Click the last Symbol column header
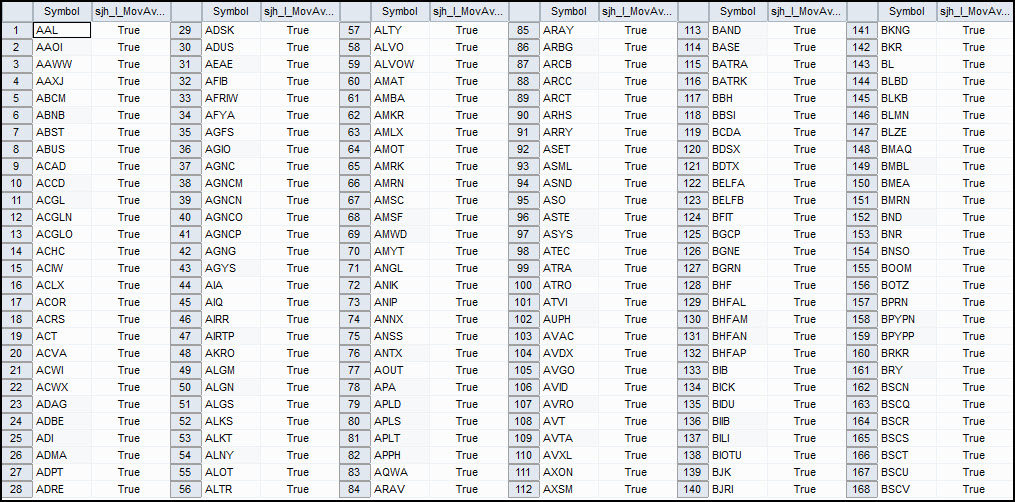This screenshot has height=502, width=1015. [x=908, y=12]
